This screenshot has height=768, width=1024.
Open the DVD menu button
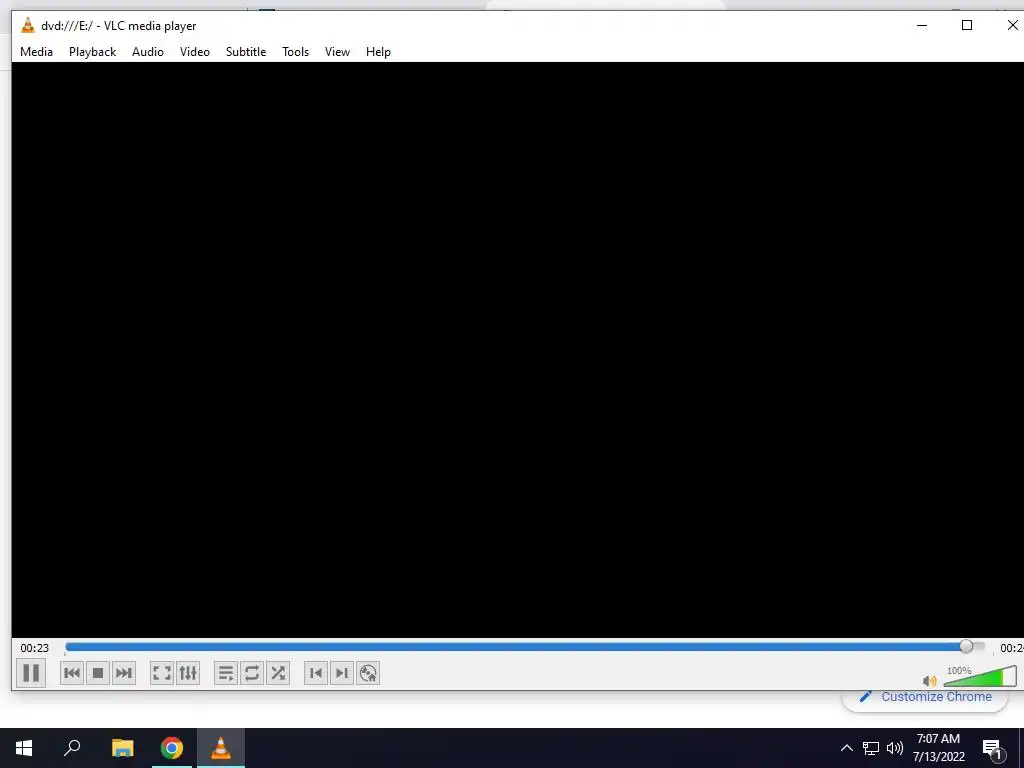click(368, 673)
